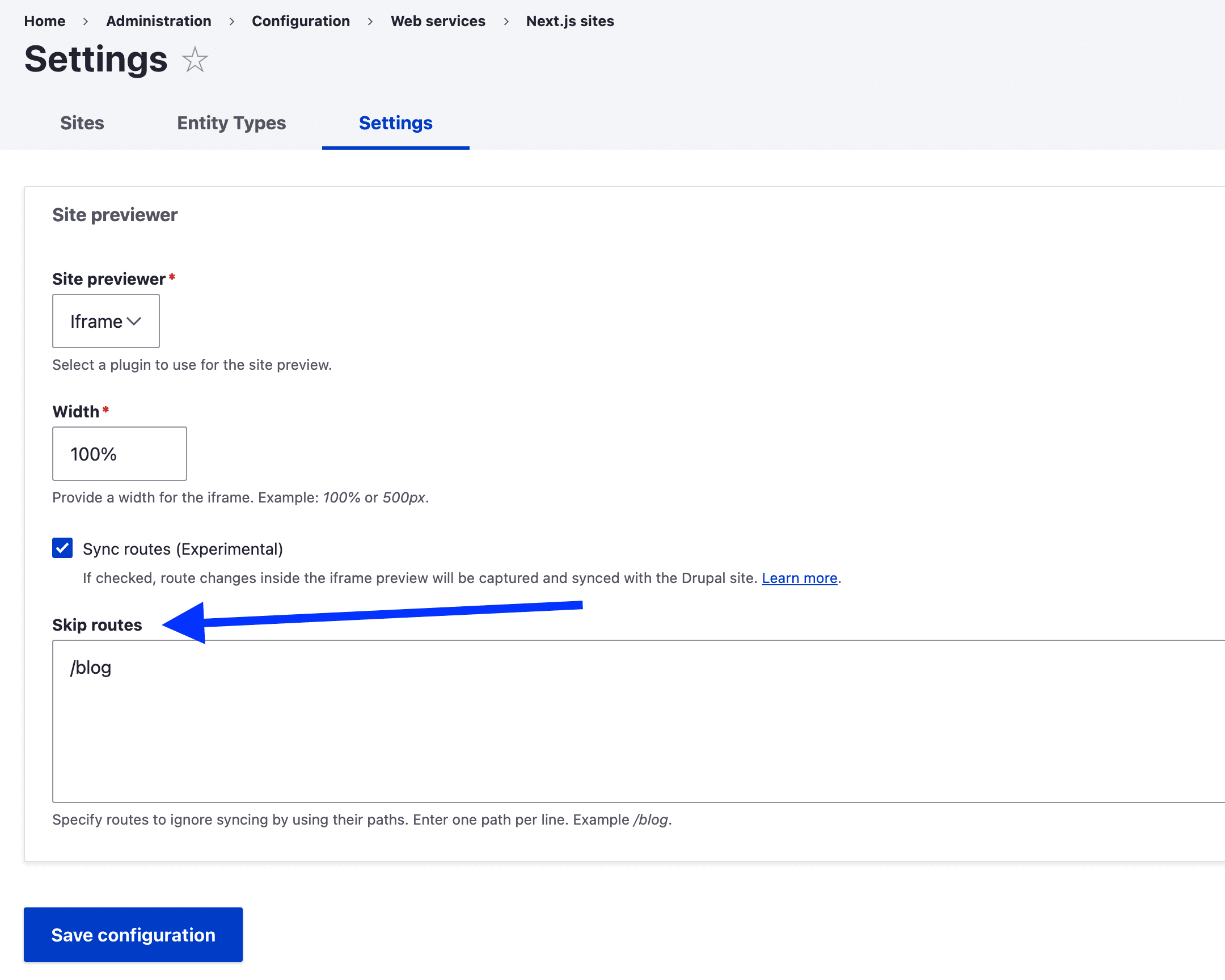Click the Skip routes field label
The width and height of the screenshot is (1225, 980).
[x=97, y=625]
